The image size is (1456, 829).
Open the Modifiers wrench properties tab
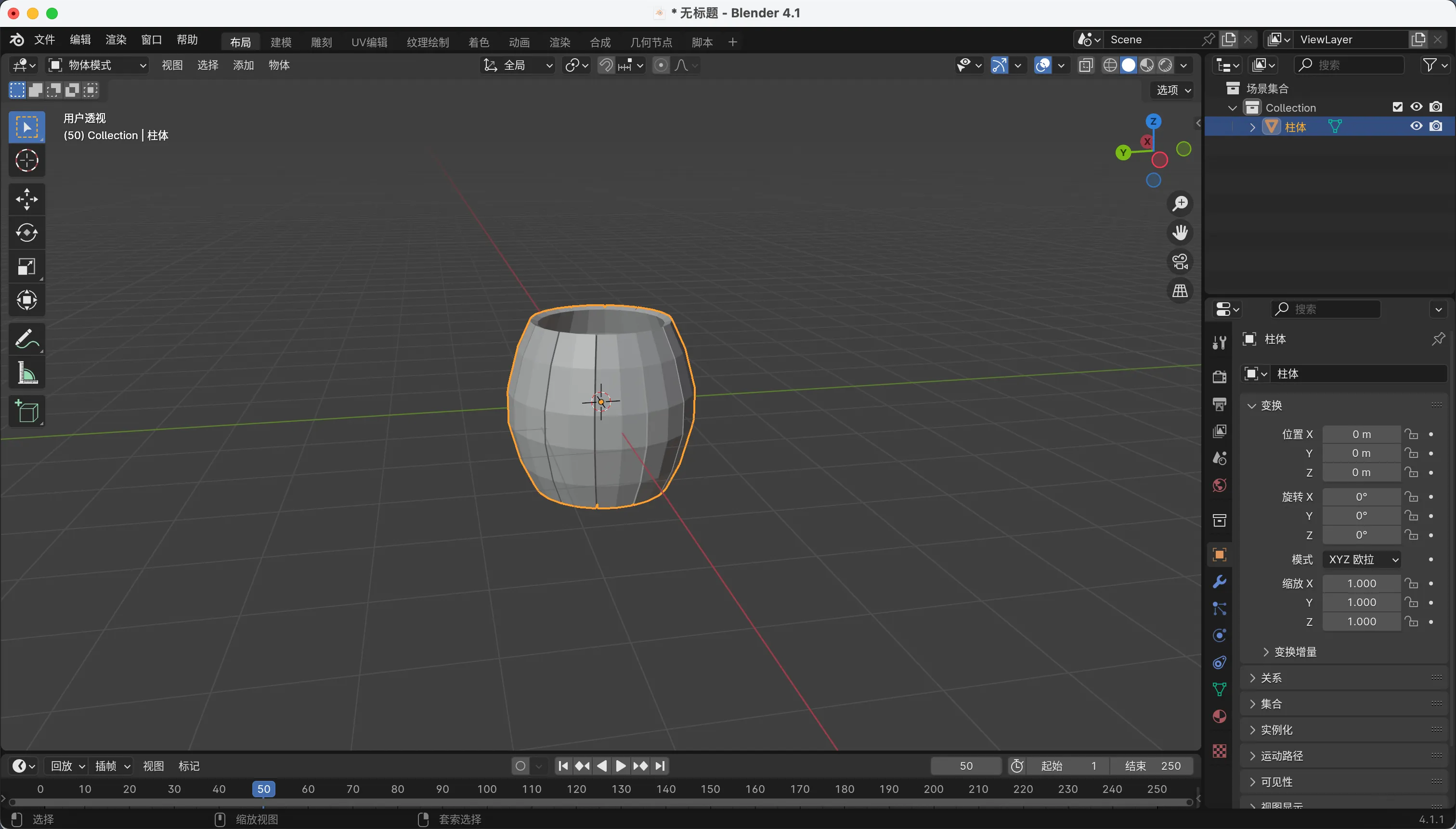click(1219, 582)
